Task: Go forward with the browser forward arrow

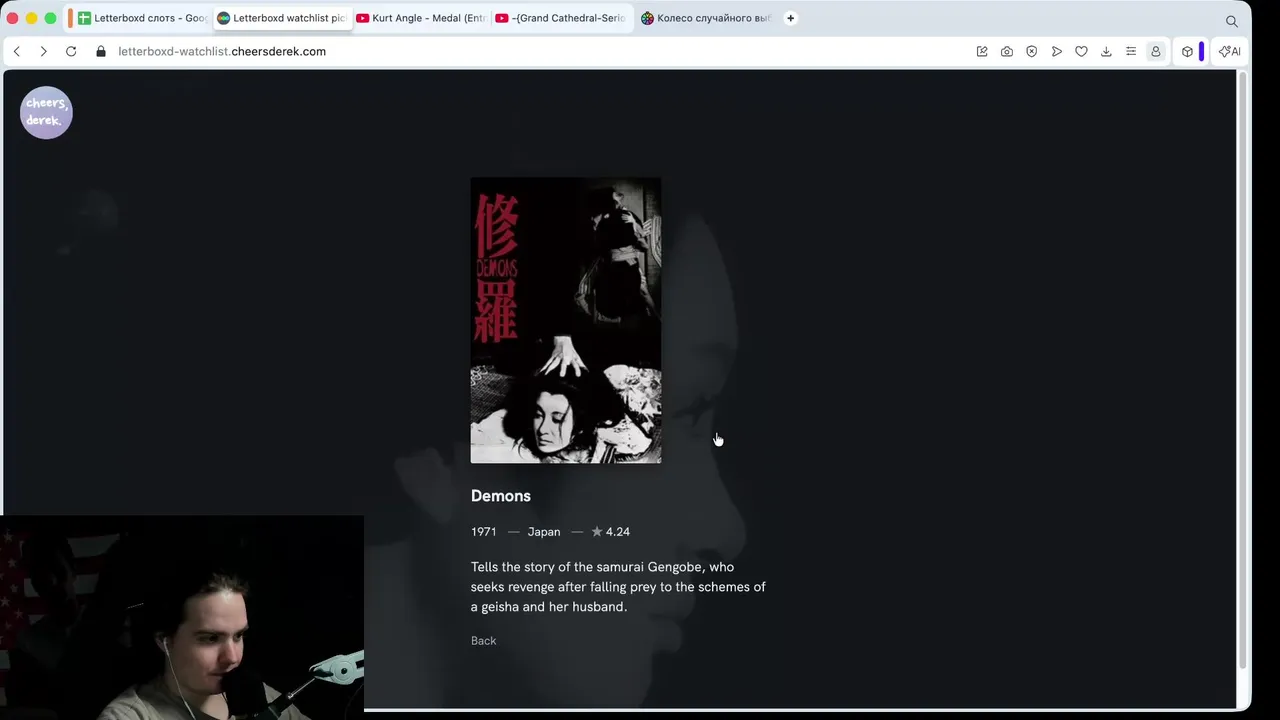Action: (43, 51)
